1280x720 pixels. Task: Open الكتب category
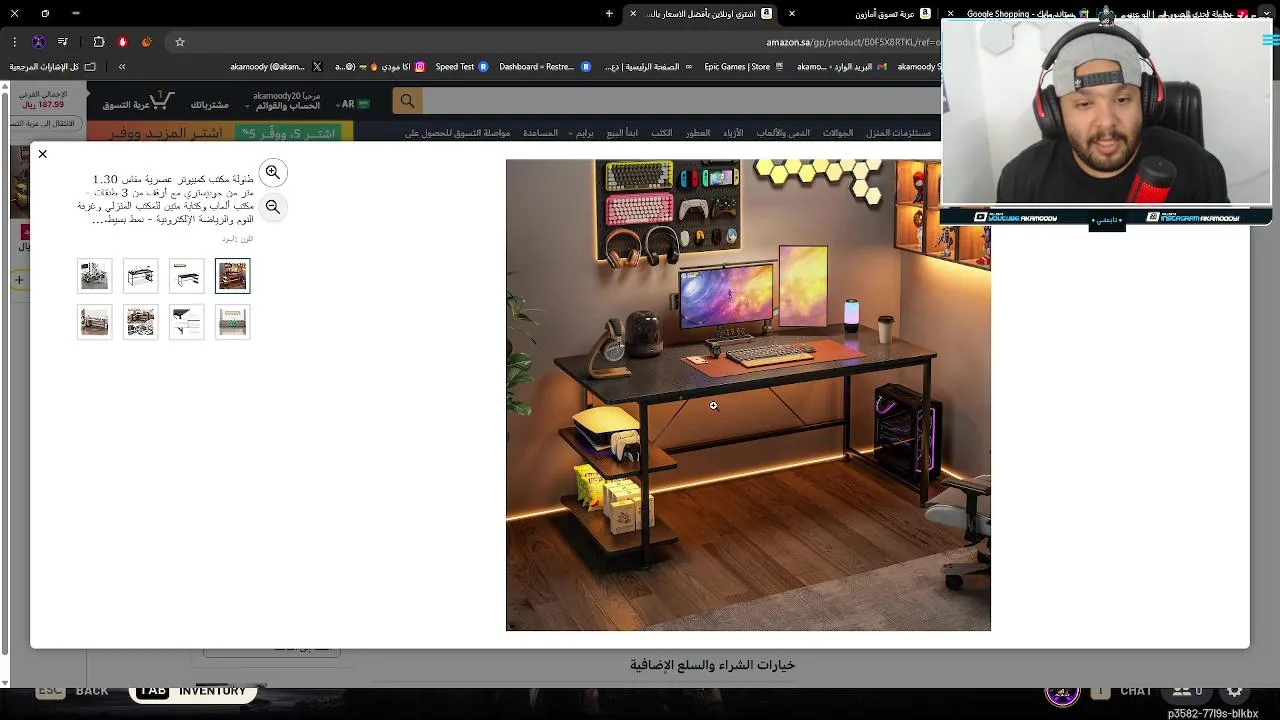pos(662,133)
